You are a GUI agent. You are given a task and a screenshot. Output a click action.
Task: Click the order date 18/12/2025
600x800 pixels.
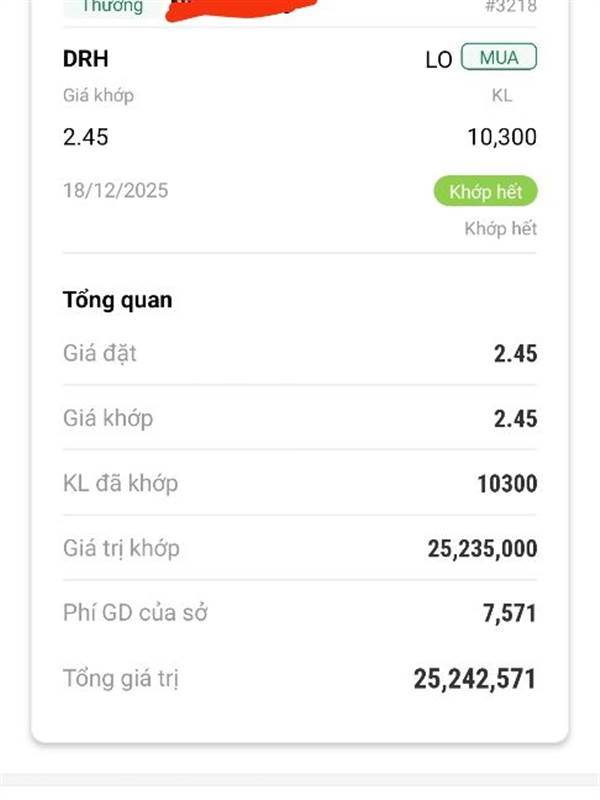click(115, 190)
